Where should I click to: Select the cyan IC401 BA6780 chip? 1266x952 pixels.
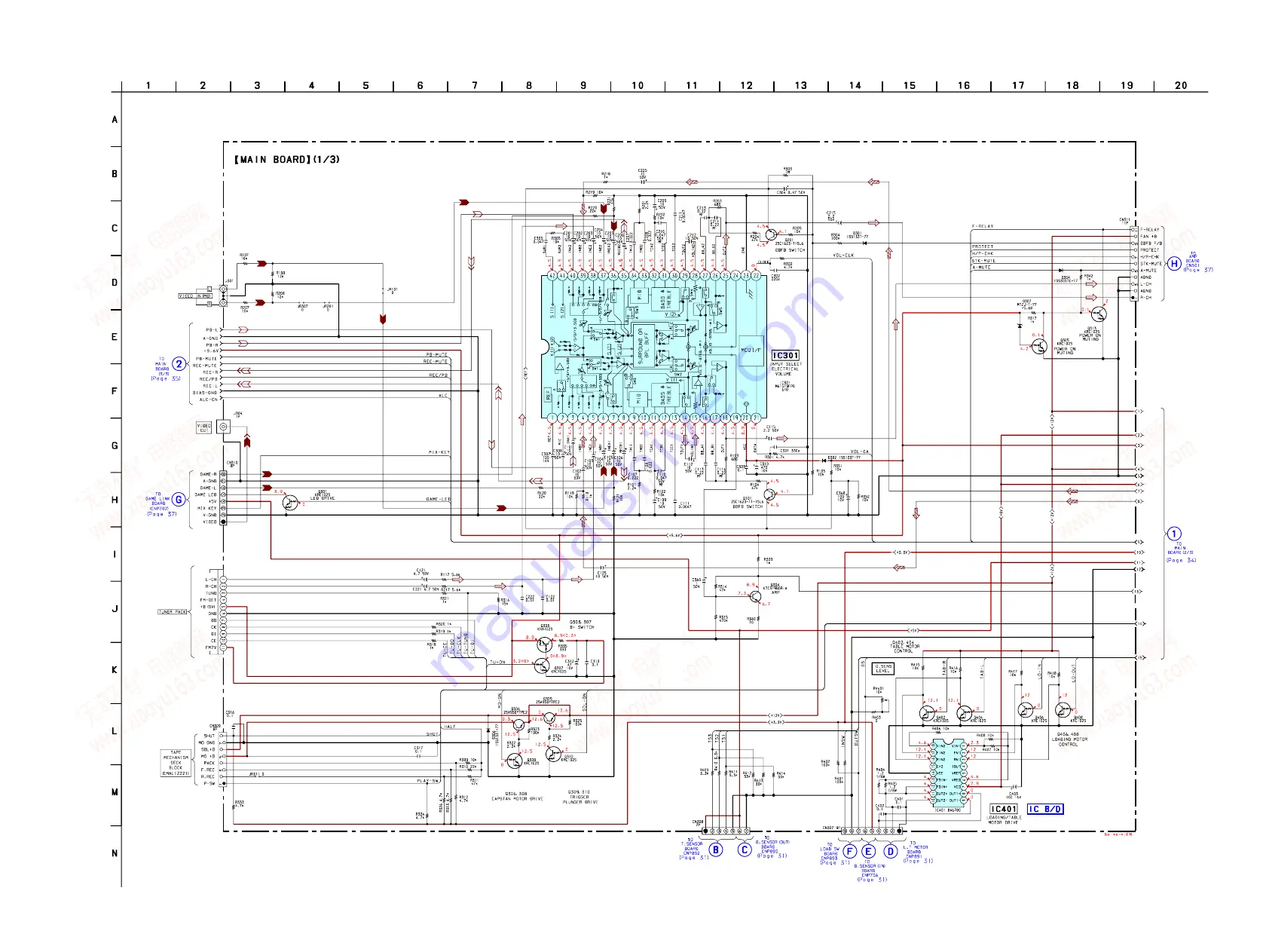947,773
